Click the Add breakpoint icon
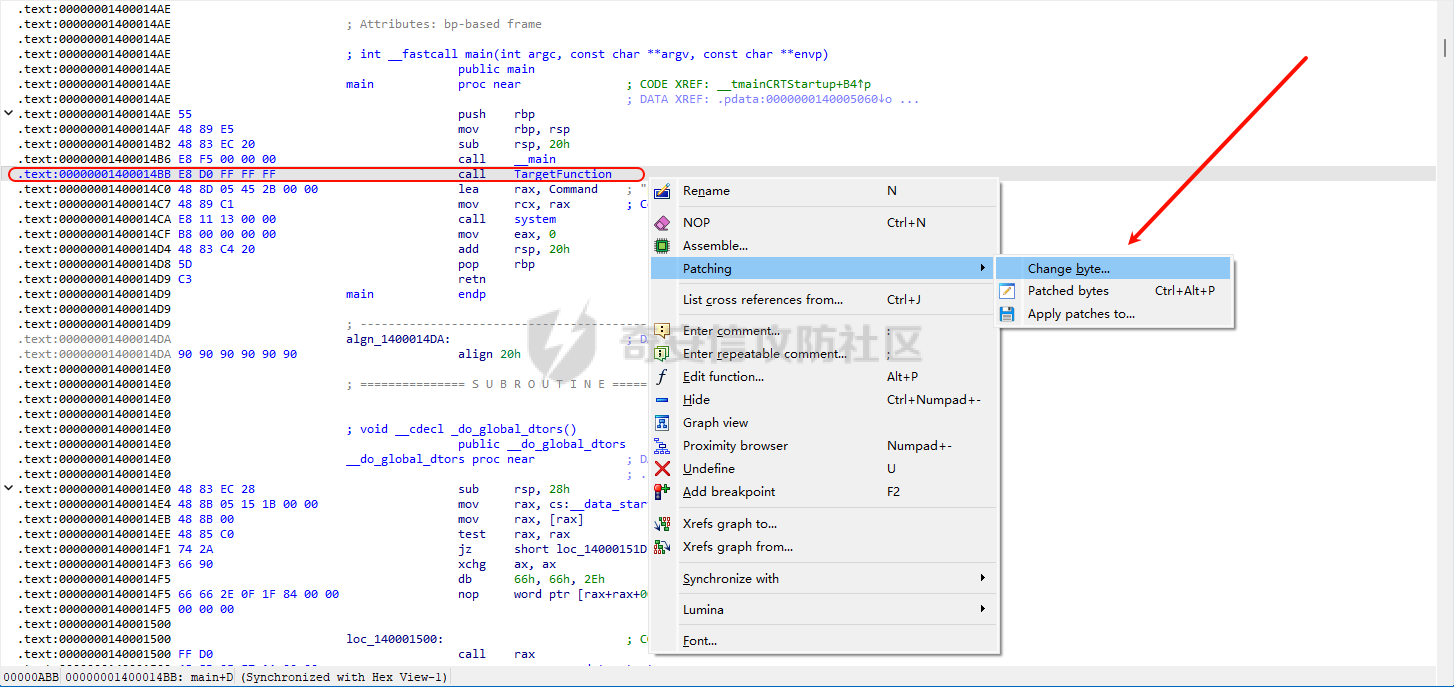 662,492
